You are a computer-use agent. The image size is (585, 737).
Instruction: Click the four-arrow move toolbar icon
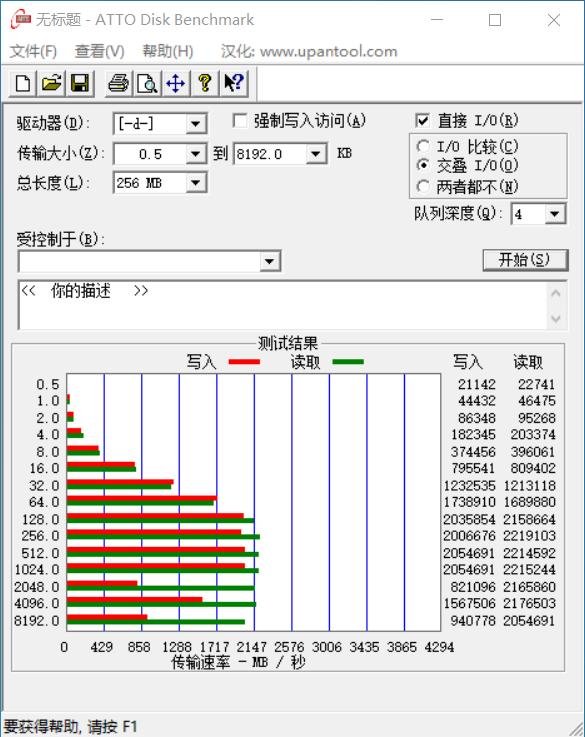175,84
